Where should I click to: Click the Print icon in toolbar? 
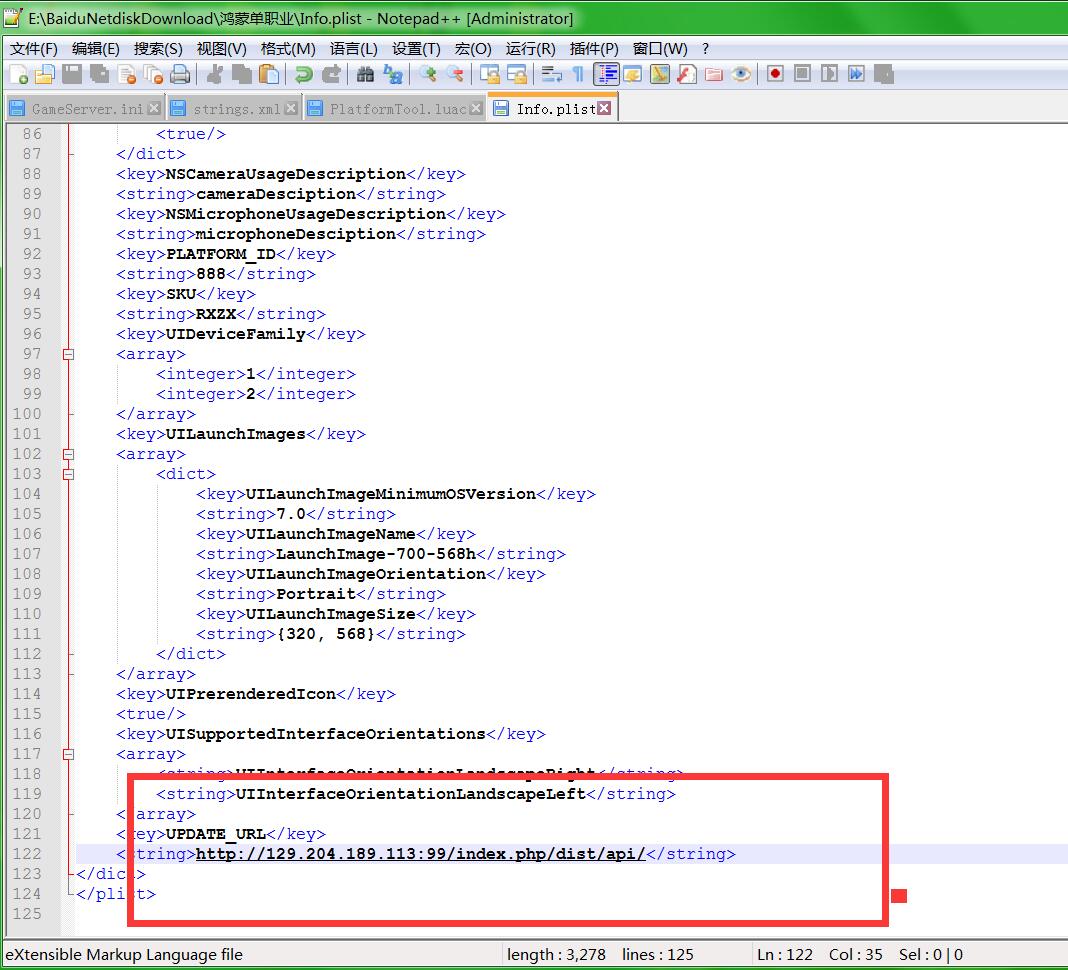(x=180, y=74)
